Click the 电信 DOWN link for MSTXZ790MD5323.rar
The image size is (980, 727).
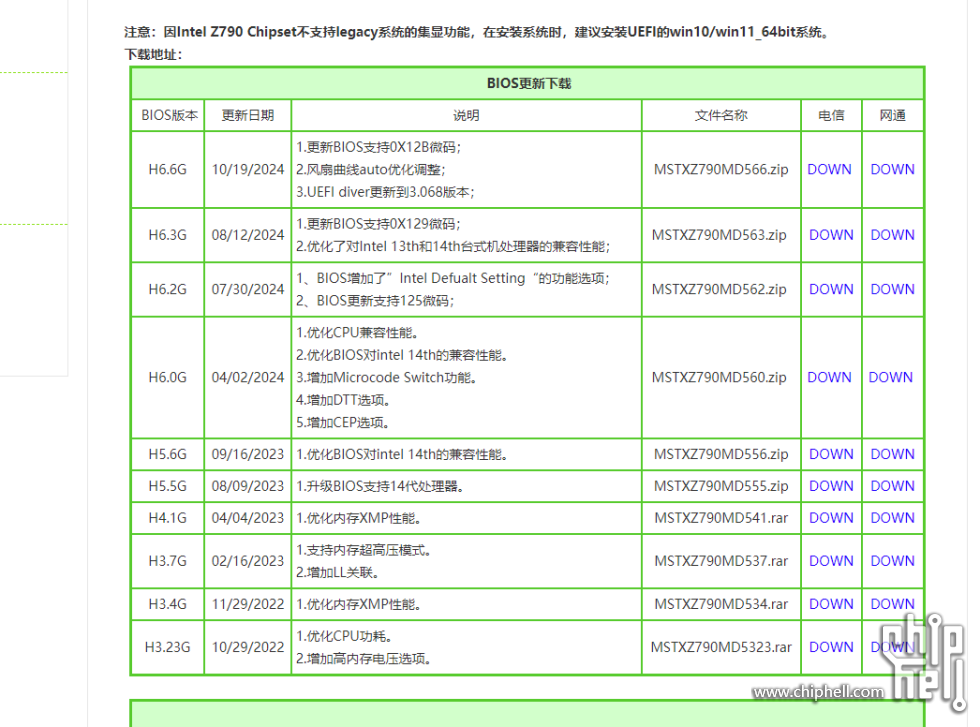(x=831, y=648)
